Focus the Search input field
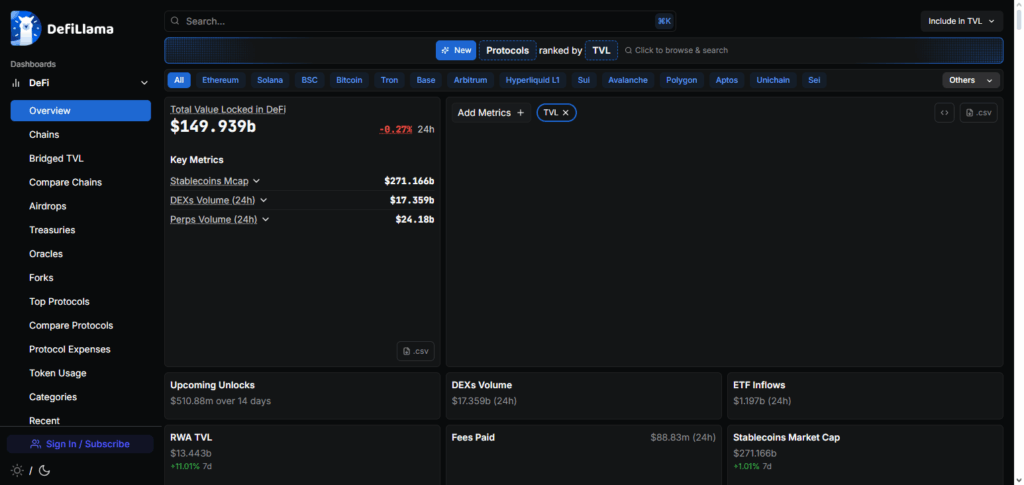This screenshot has height=485, width=1024. [420, 21]
